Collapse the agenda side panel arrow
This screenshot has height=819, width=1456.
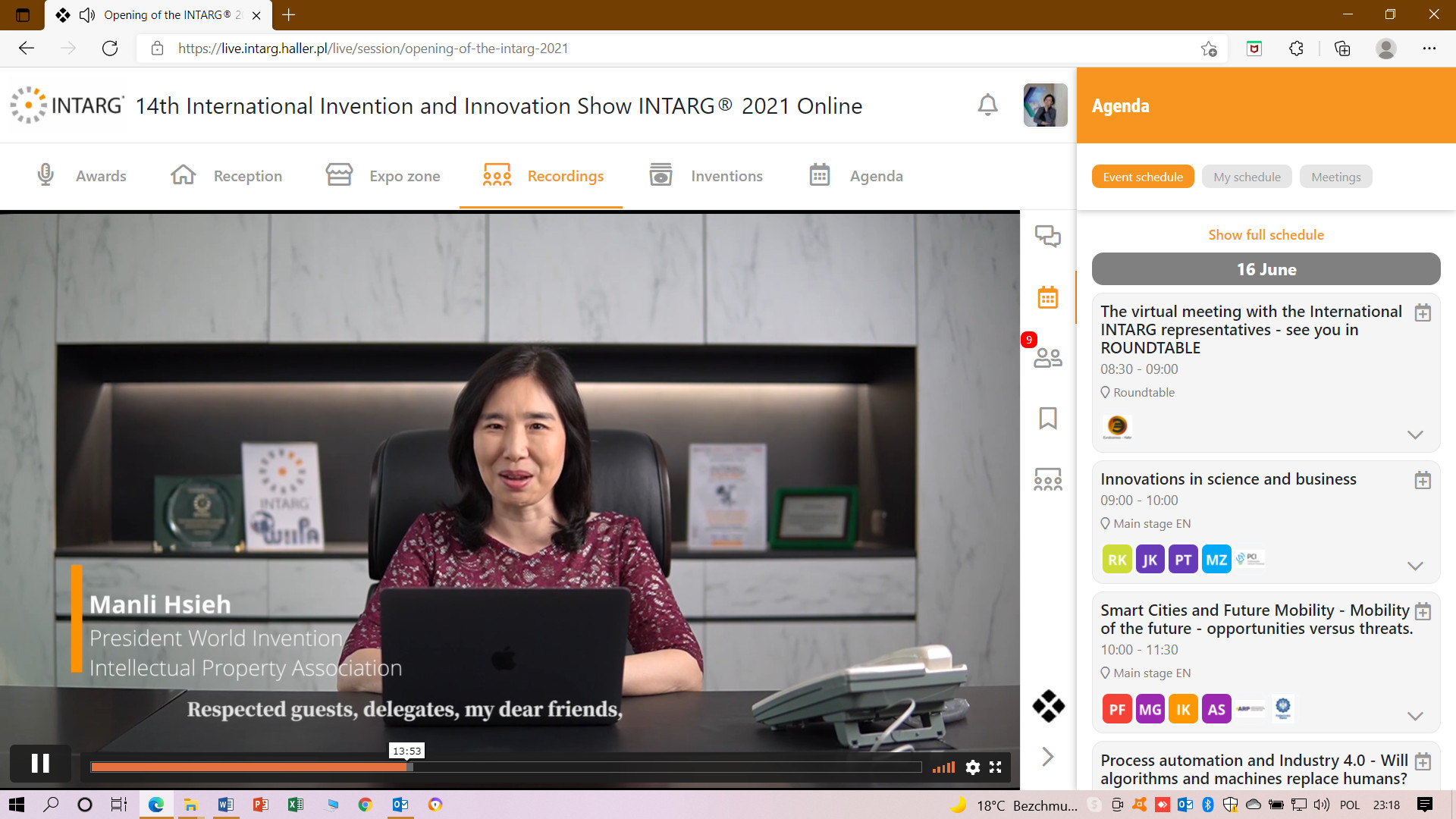click(1048, 756)
